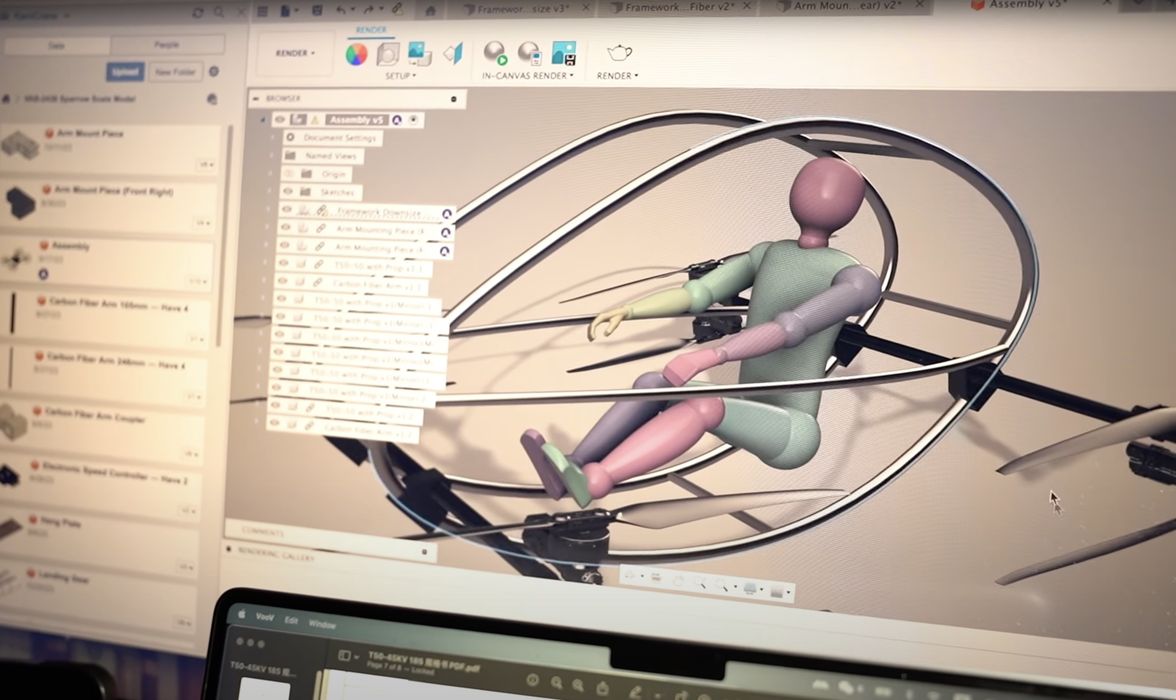Switch to the People tab

[166, 45]
